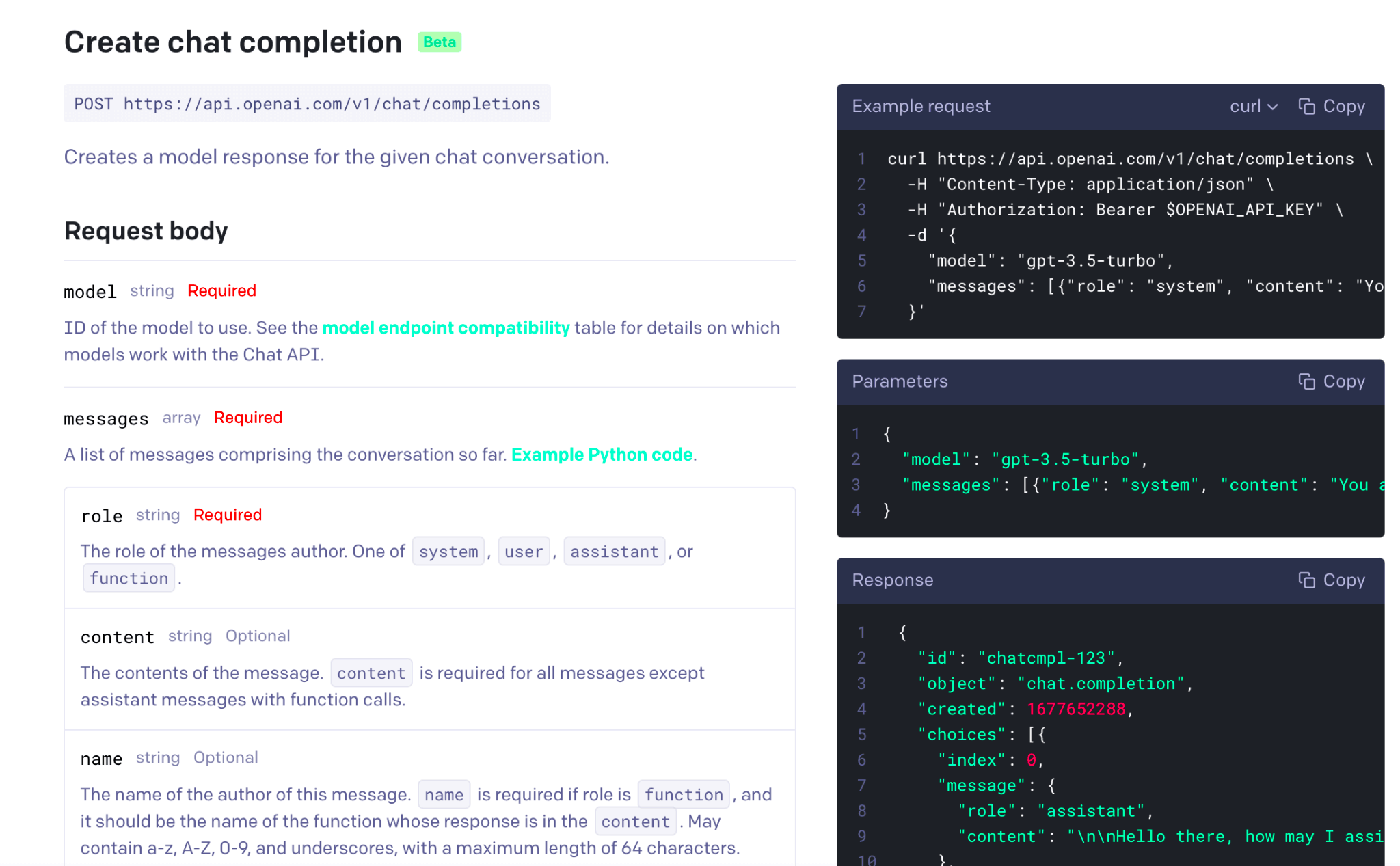Toggle the Required badge for messages field

[x=247, y=417]
